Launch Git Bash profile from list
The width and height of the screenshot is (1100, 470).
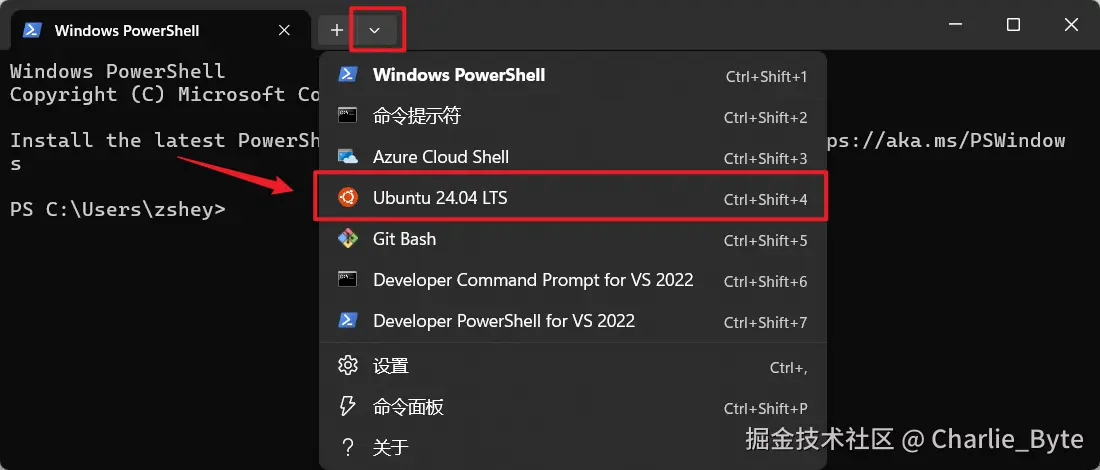click(571, 239)
